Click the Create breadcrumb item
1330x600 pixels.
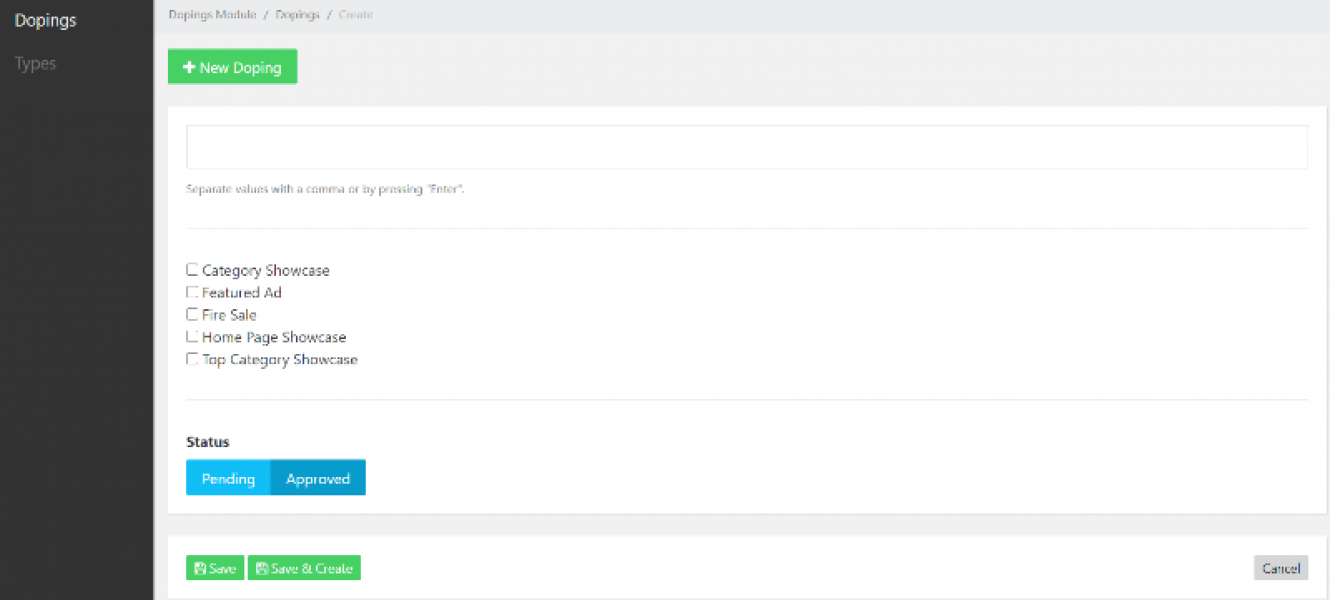coord(356,15)
